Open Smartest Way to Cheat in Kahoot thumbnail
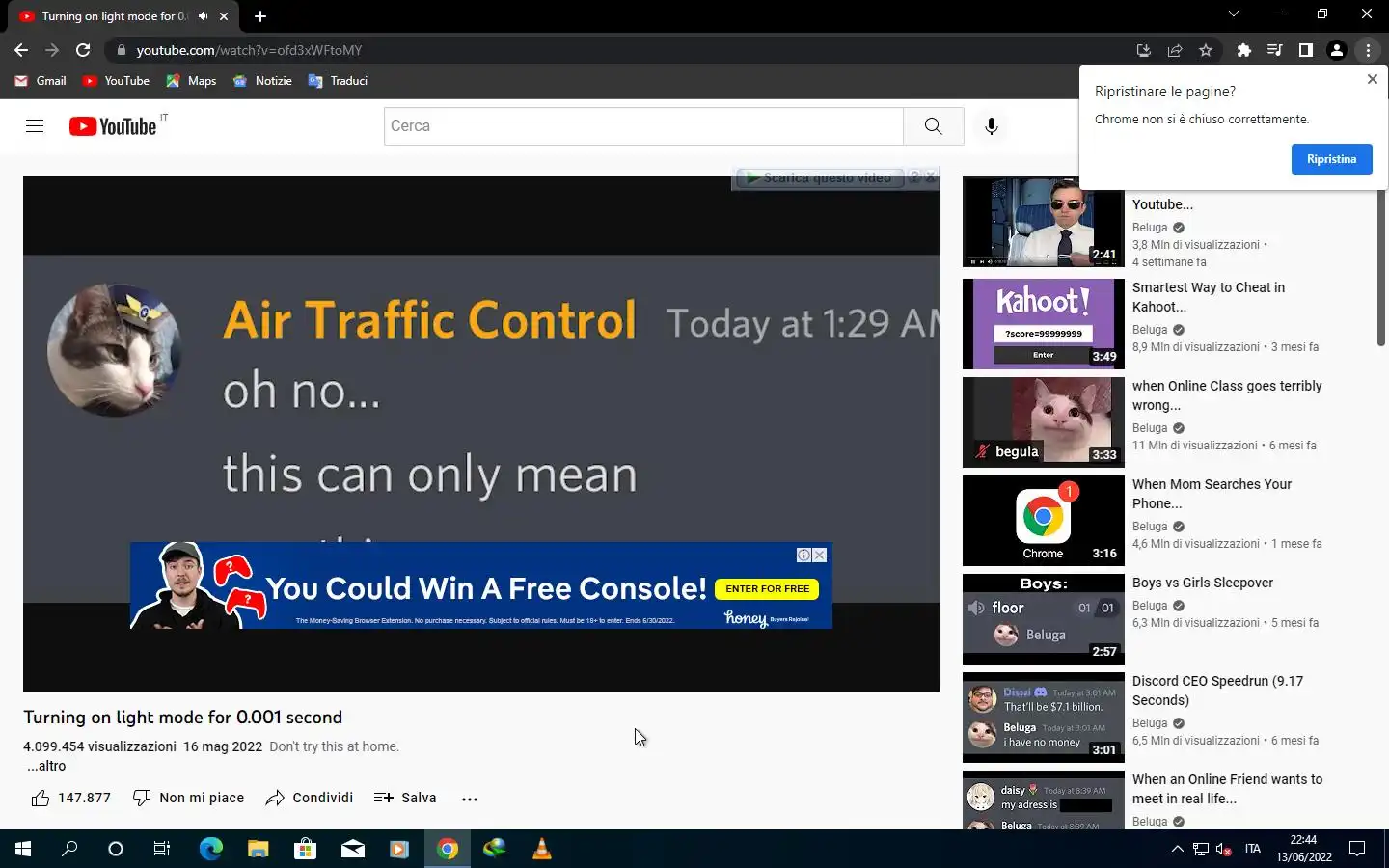Screen dimensions: 1389x868 click(1044, 324)
